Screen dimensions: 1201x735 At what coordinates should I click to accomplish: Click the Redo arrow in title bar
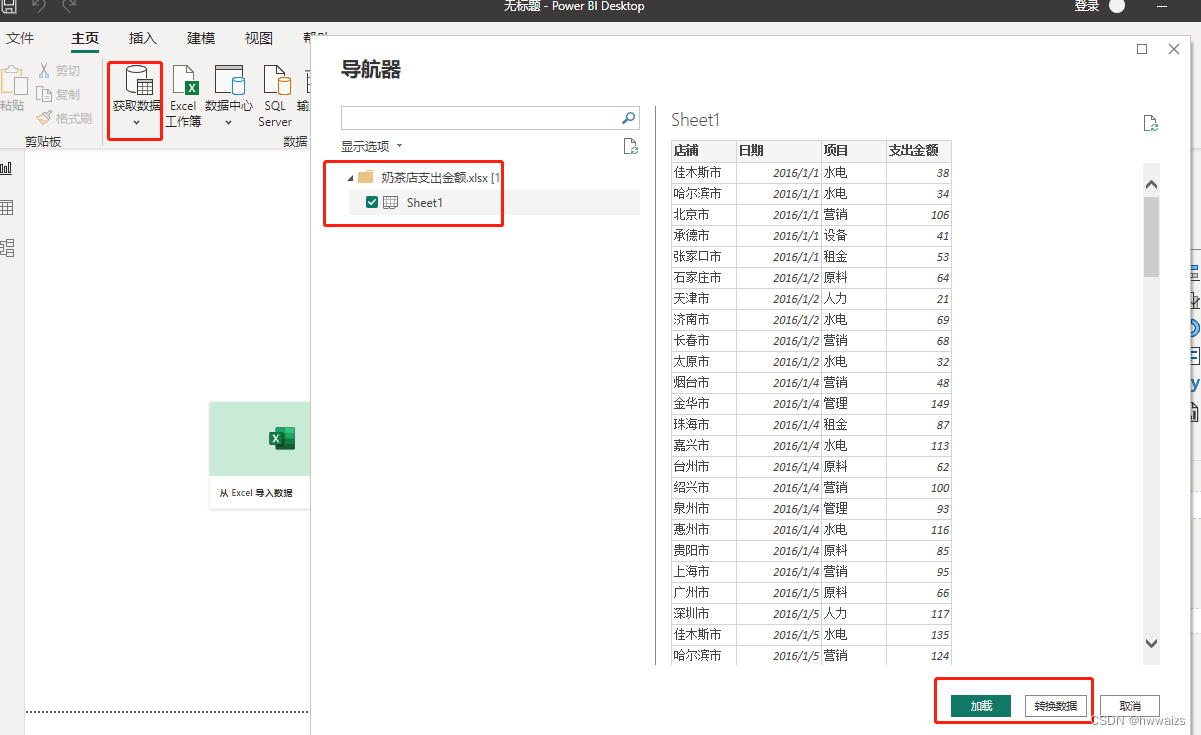pyautogui.click(x=69, y=7)
